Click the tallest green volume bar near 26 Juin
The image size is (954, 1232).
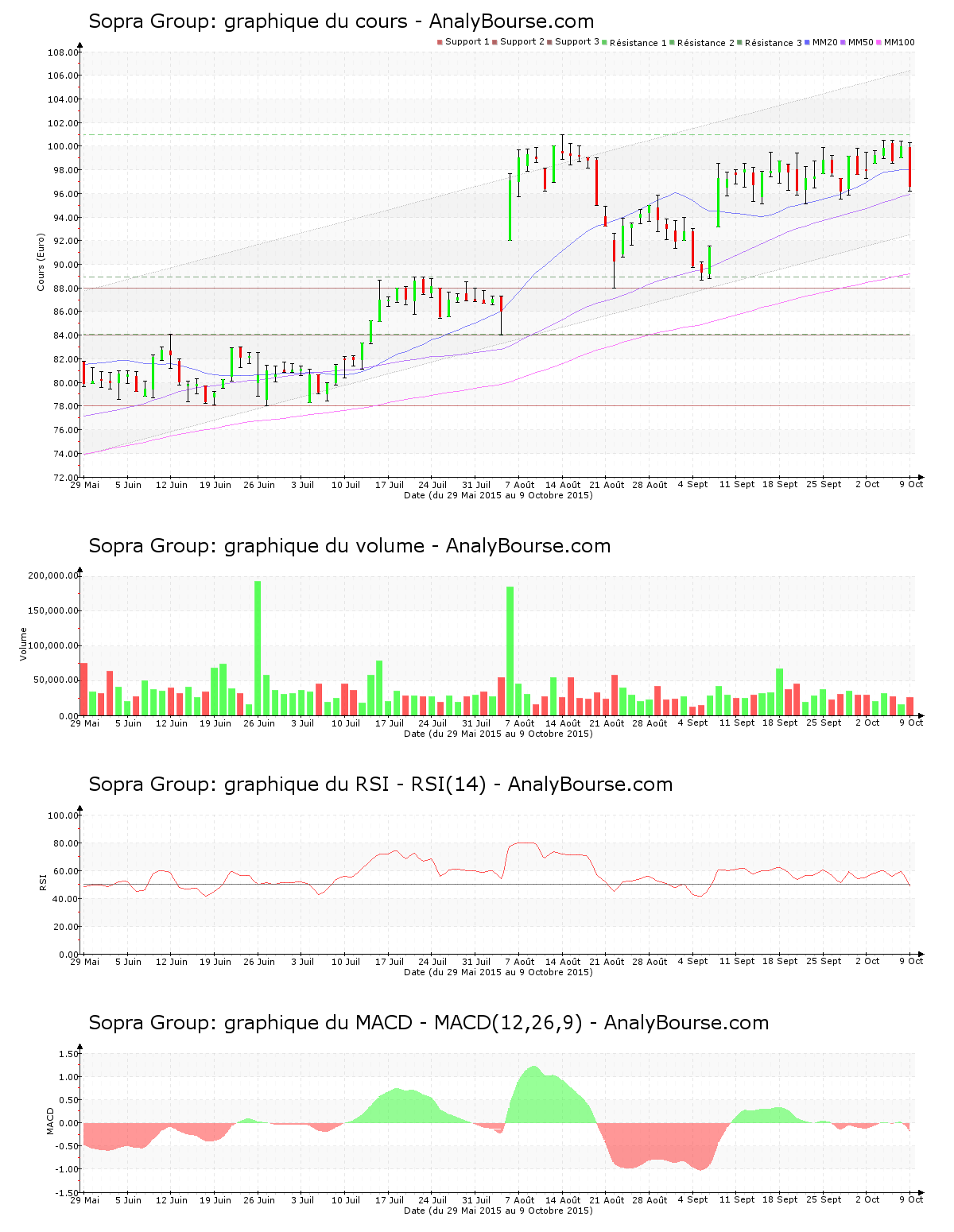click(258, 649)
